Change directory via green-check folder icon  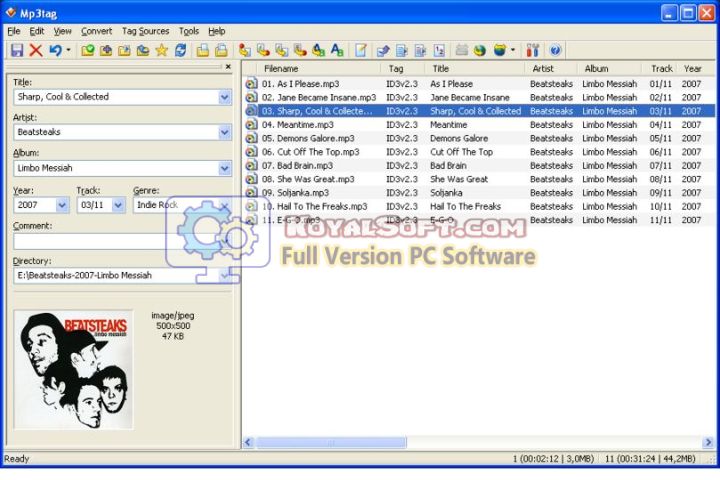pos(87,50)
